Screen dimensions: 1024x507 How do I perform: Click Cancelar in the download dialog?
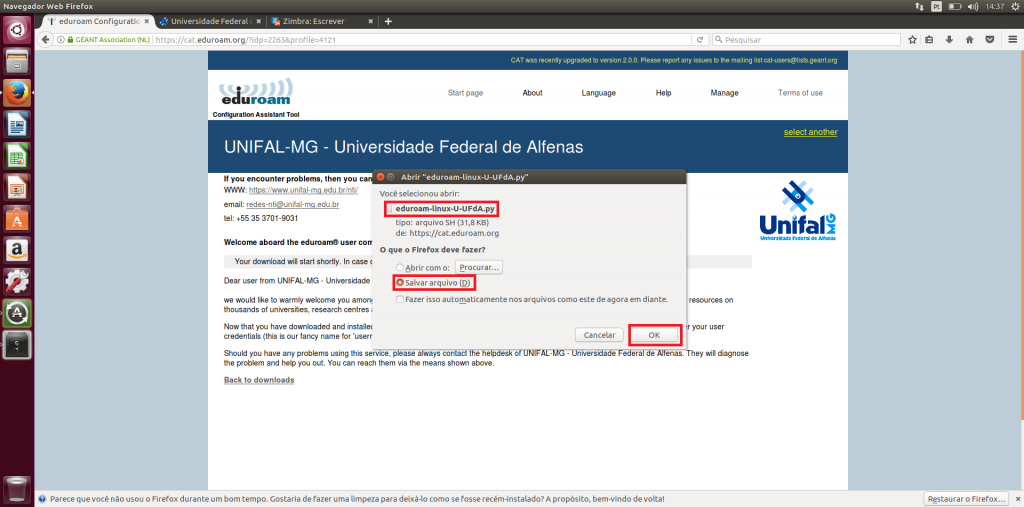tap(600, 335)
